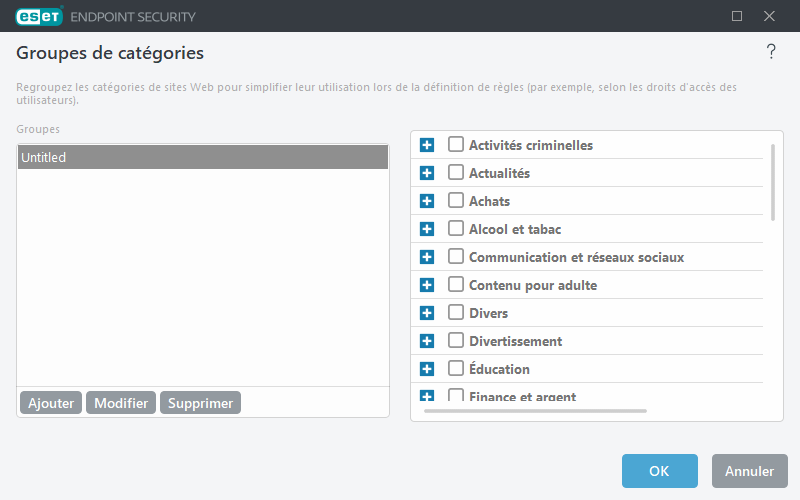
Task: Expand the Activités criminelles category
Action: (427, 145)
